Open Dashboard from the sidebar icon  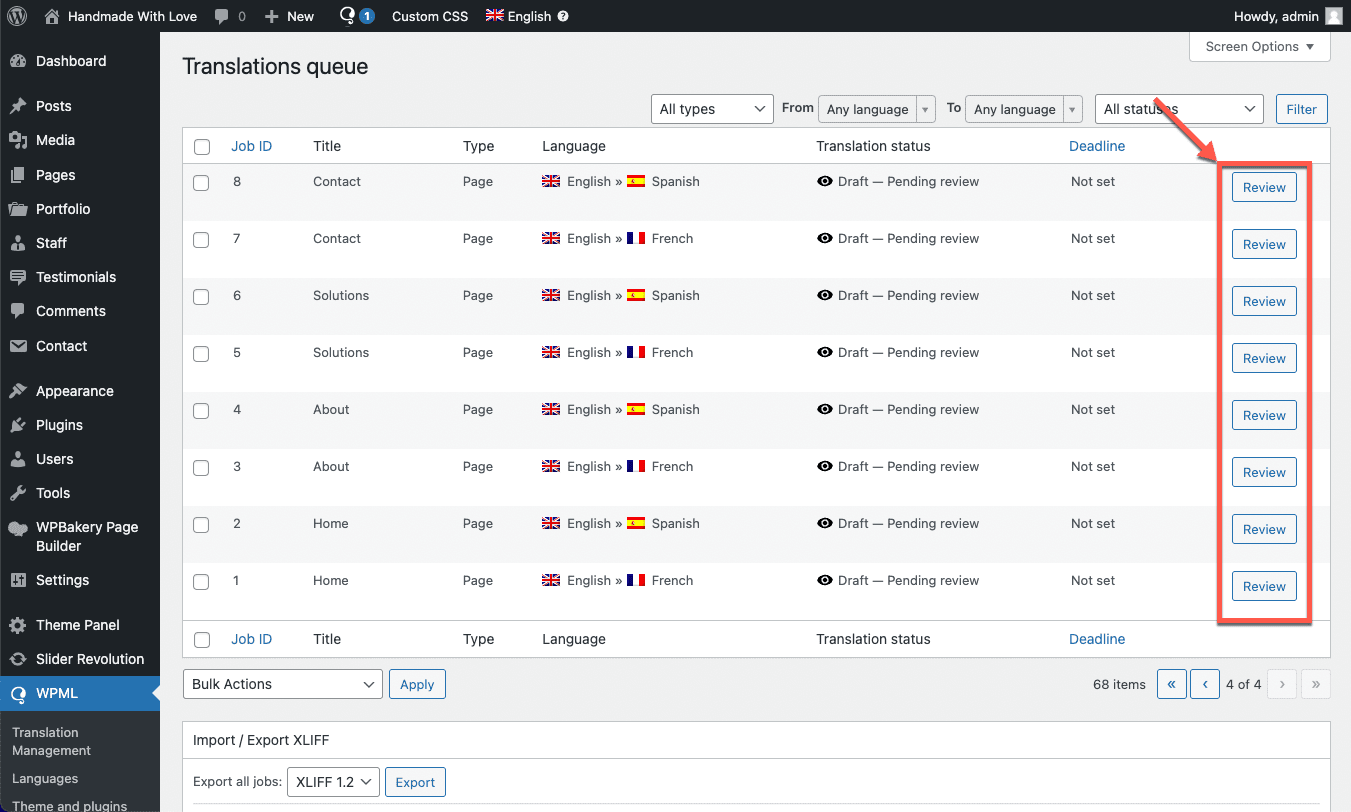[18, 61]
